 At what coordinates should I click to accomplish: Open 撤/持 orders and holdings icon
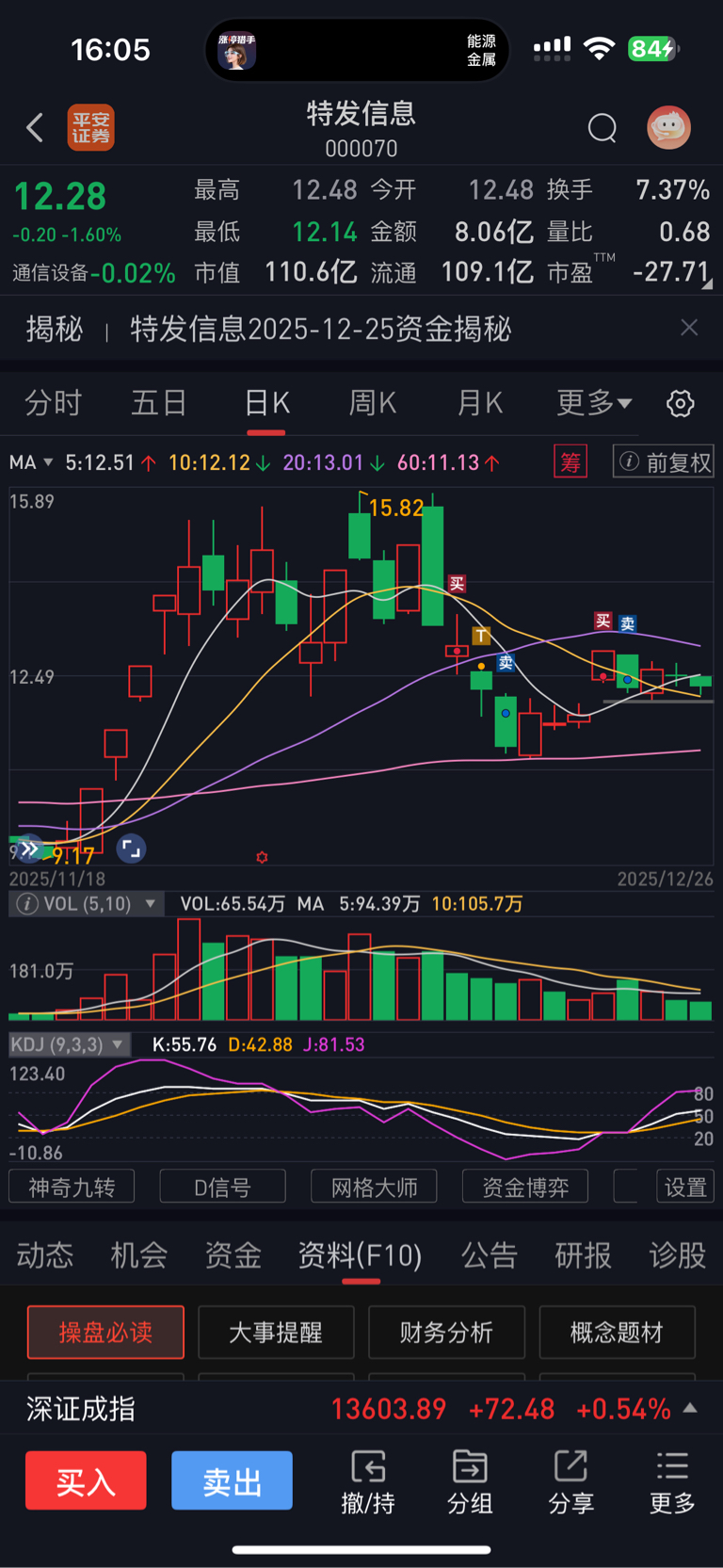368,1482
